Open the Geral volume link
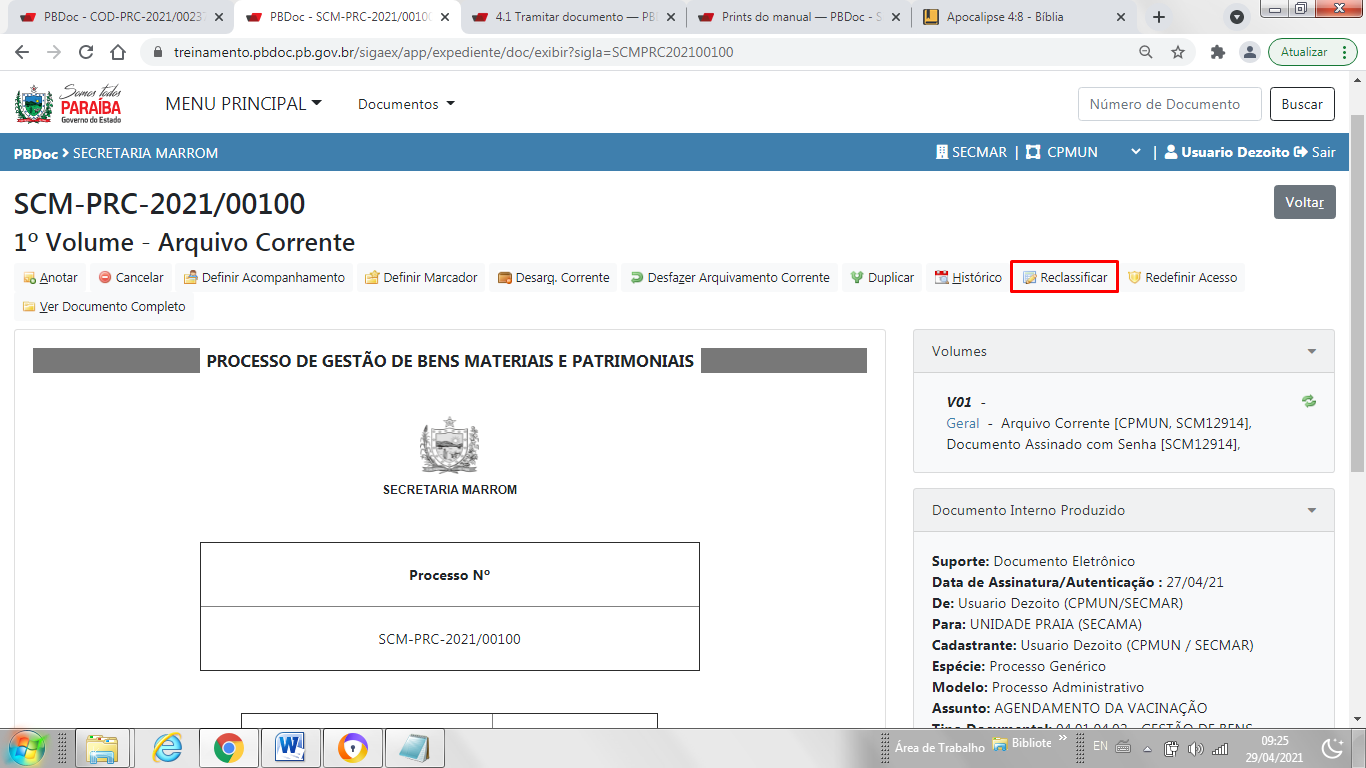1366x768 pixels. (962, 423)
